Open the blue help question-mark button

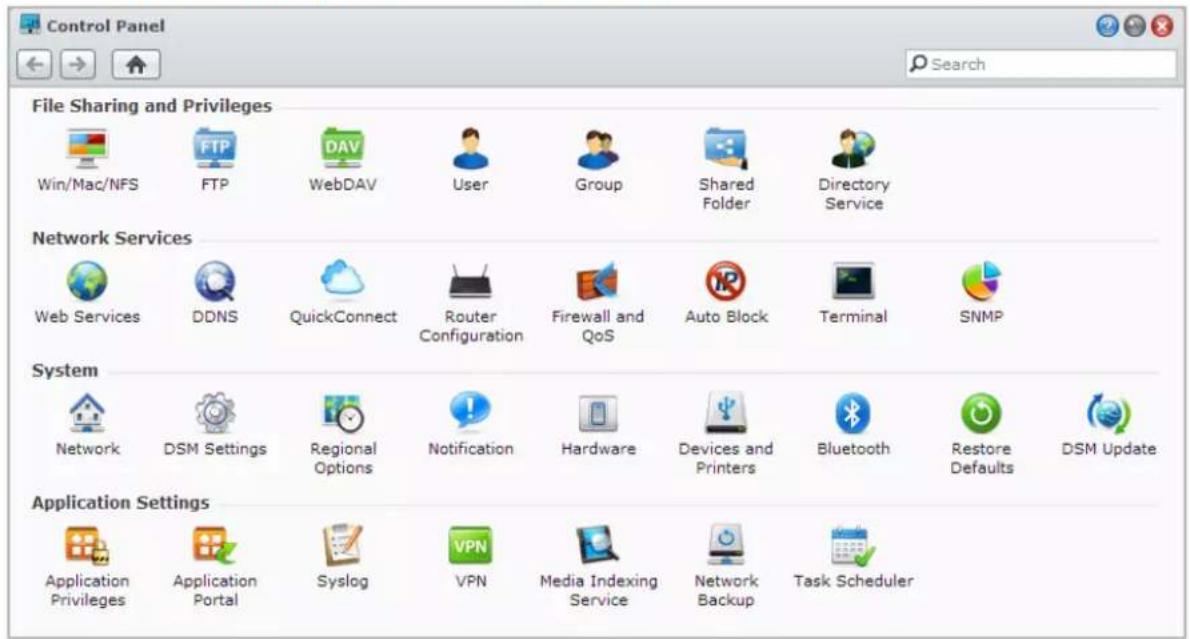click(1107, 26)
